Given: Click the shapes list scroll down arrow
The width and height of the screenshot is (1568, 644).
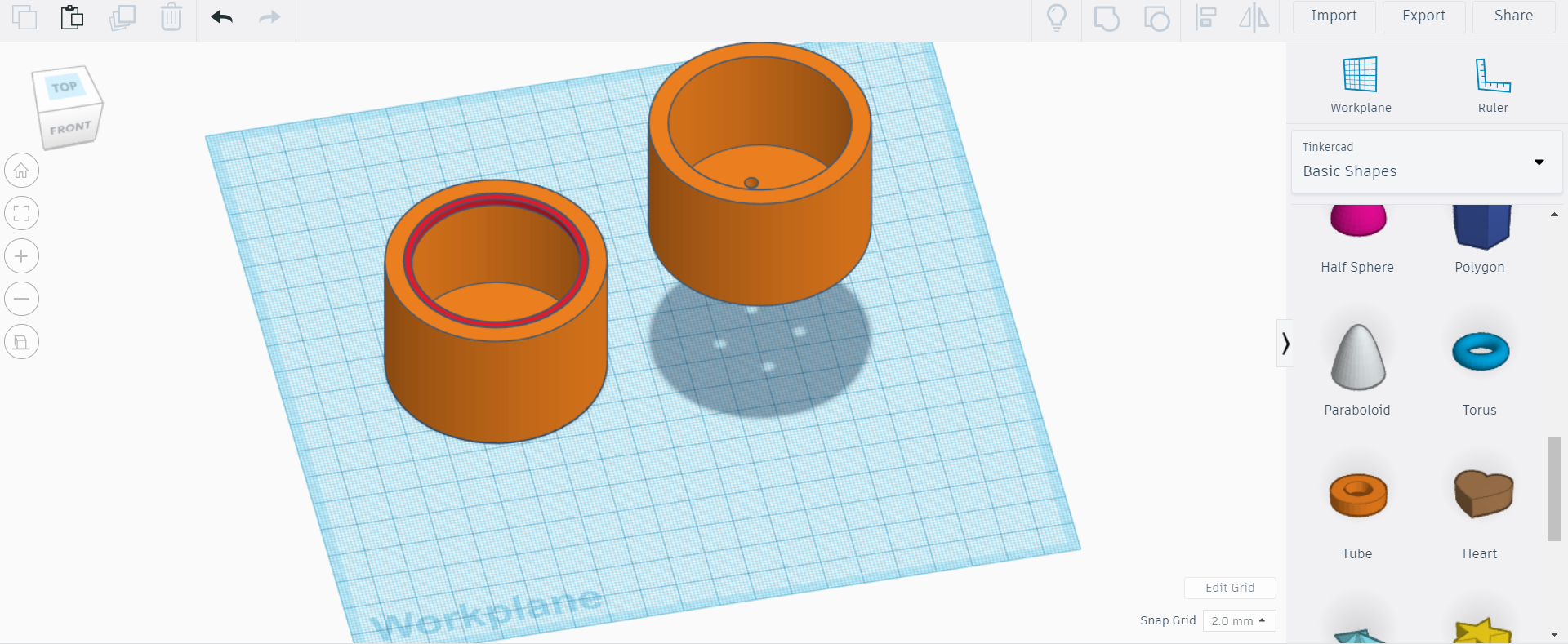Looking at the screenshot, I should click(x=1554, y=634).
